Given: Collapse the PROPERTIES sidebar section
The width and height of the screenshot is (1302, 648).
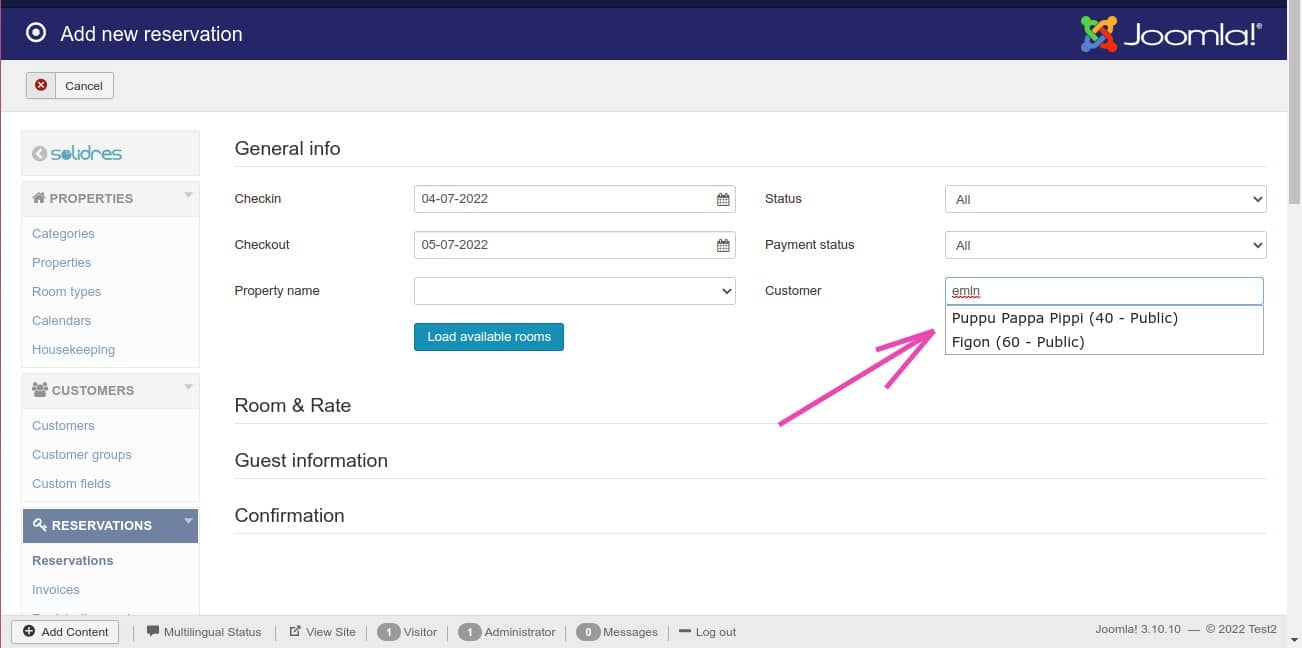Looking at the screenshot, I should [x=188, y=196].
